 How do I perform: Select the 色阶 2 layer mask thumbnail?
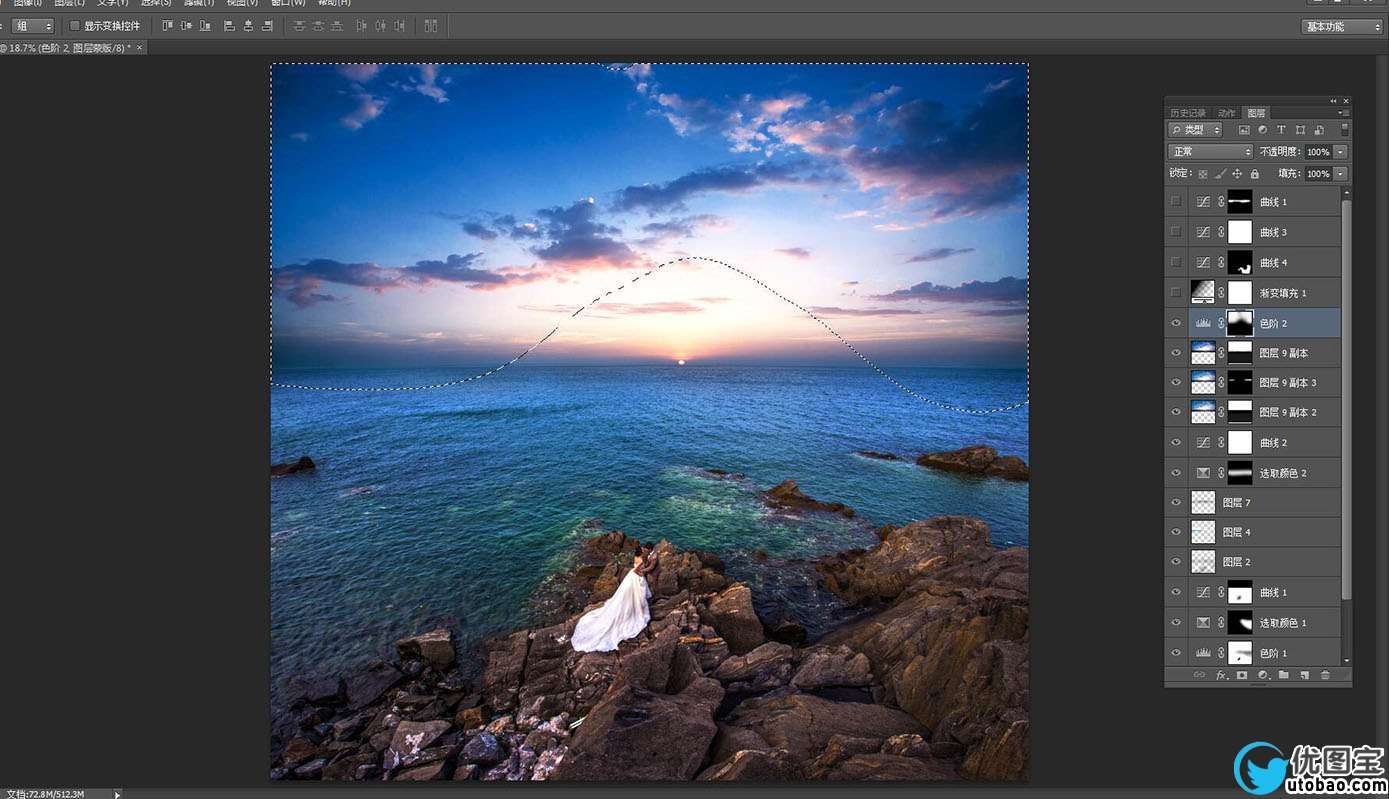(x=1240, y=323)
